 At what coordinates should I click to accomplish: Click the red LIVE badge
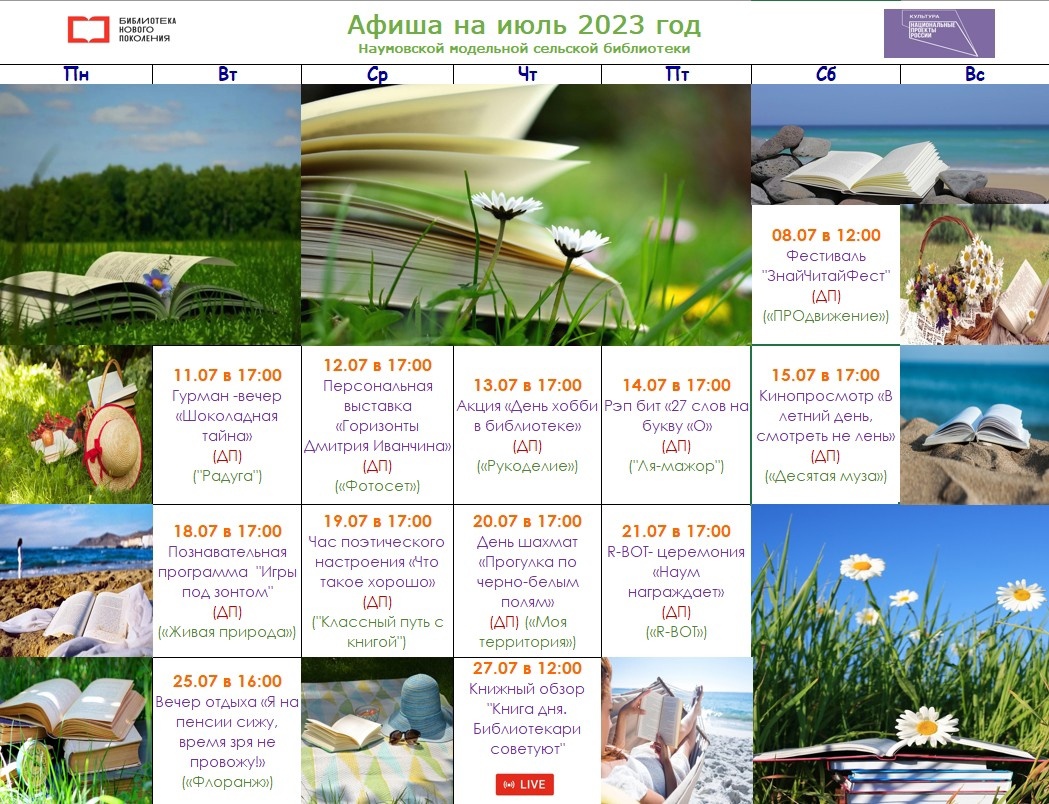click(524, 784)
